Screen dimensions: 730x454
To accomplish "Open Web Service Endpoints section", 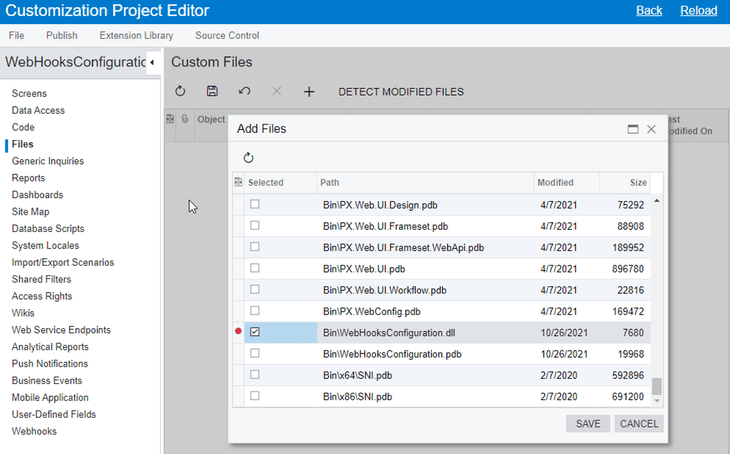I will pos(61,330).
